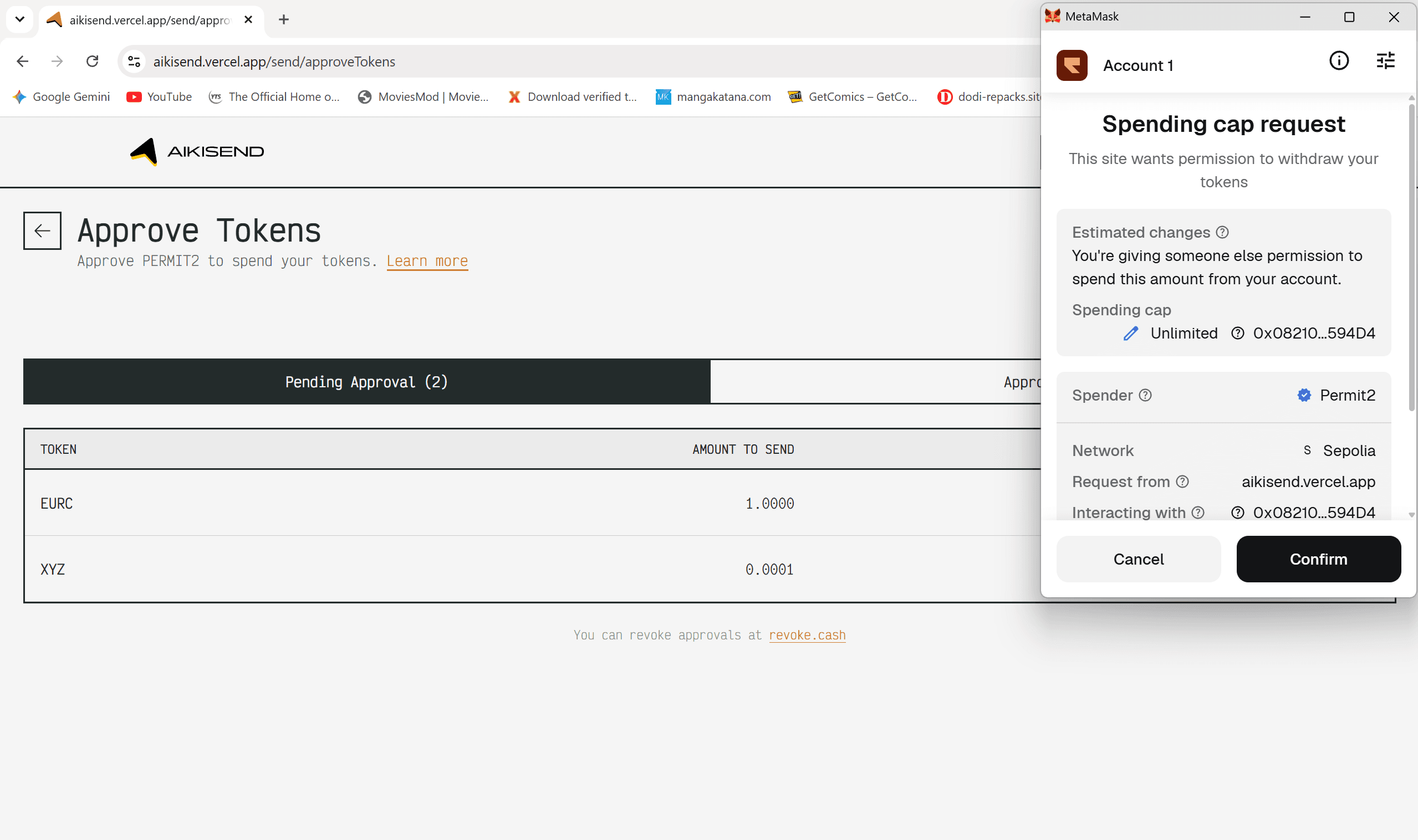
Task: Click the MetaMask Account 1 avatar icon
Action: (1072, 65)
